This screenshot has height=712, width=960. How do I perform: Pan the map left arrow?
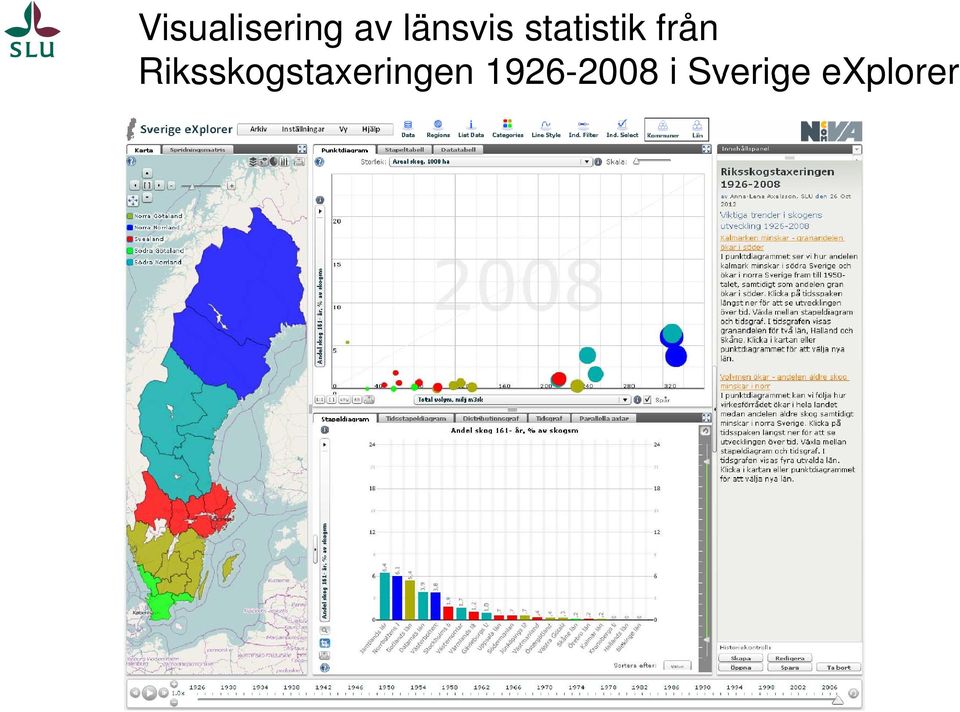pyautogui.click(x=135, y=185)
